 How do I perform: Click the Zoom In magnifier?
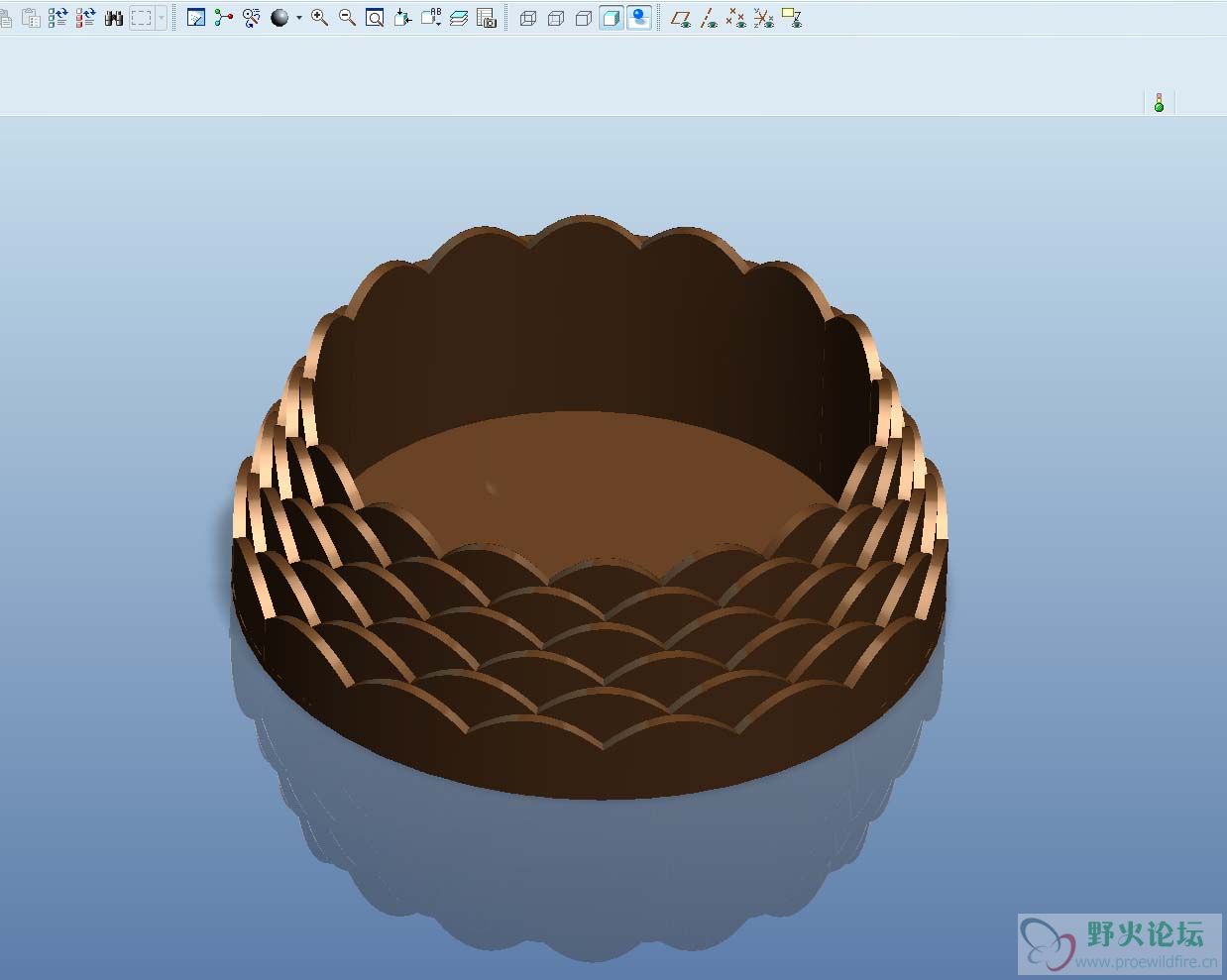[319, 18]
